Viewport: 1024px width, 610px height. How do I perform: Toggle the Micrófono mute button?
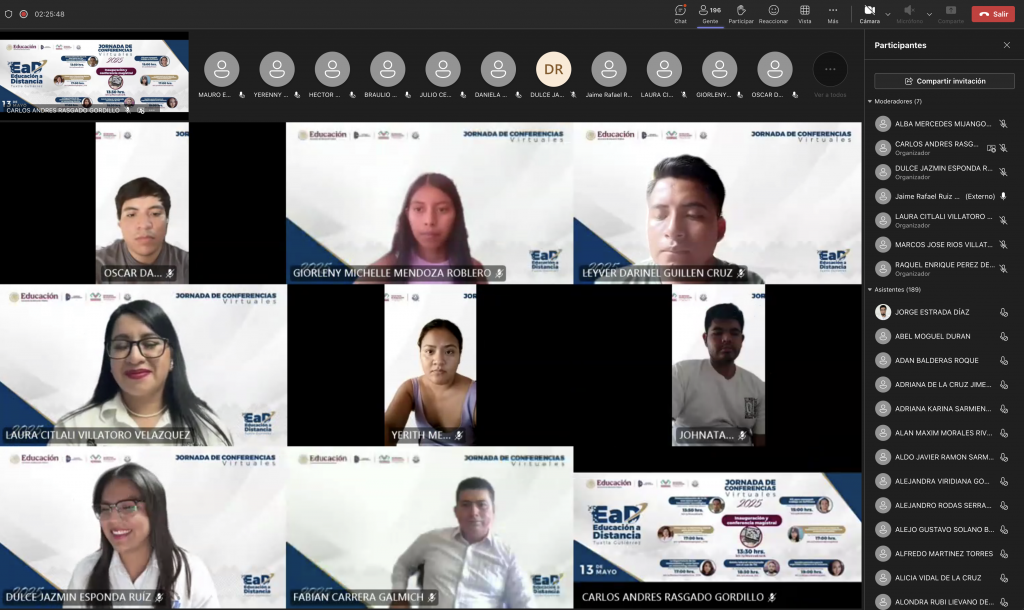[x=909, y=14]
